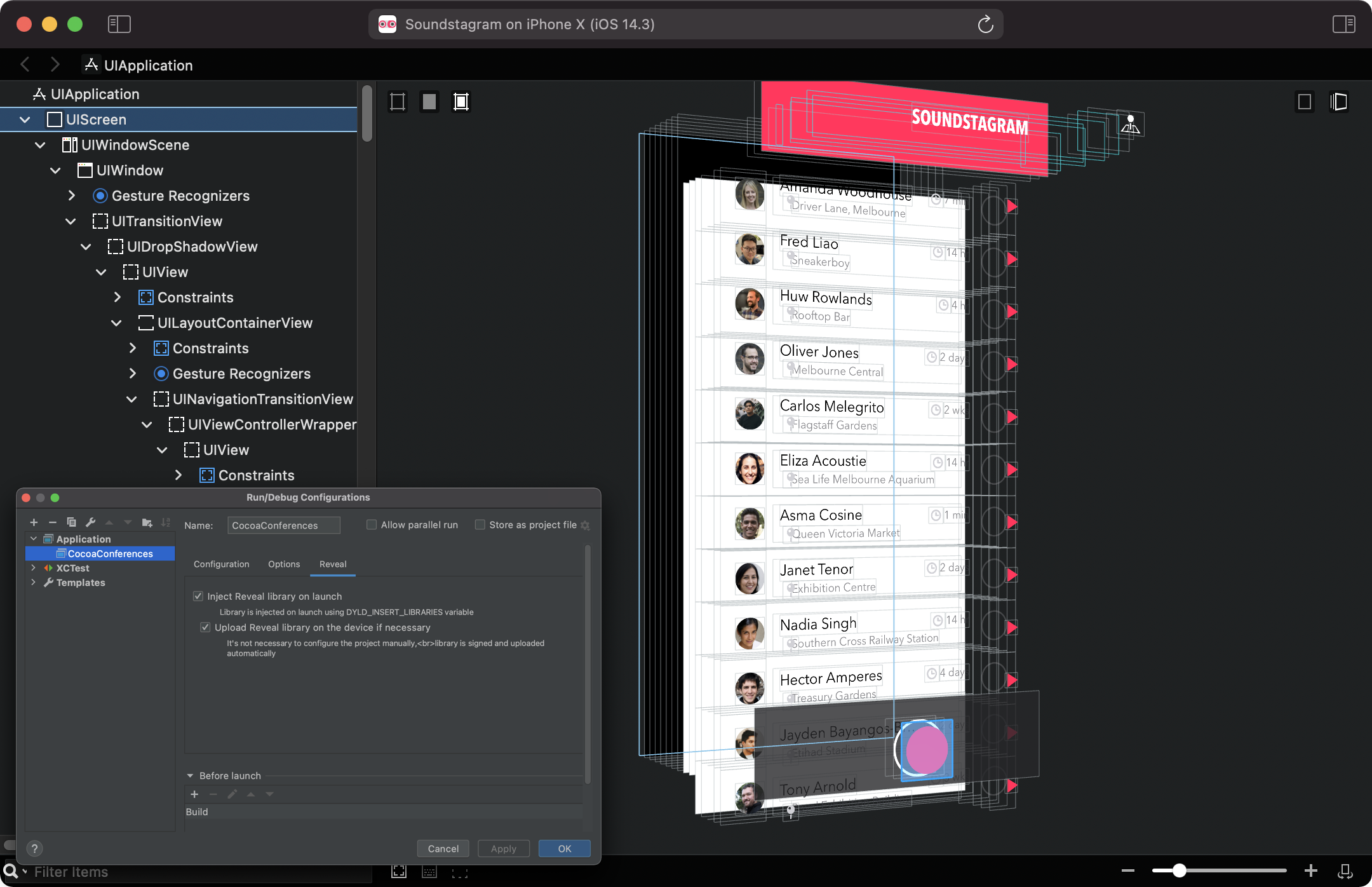Screen dimensions: 1372x887
Task: Enable Allow parallel run checkbox
Action: click(371, 525)
